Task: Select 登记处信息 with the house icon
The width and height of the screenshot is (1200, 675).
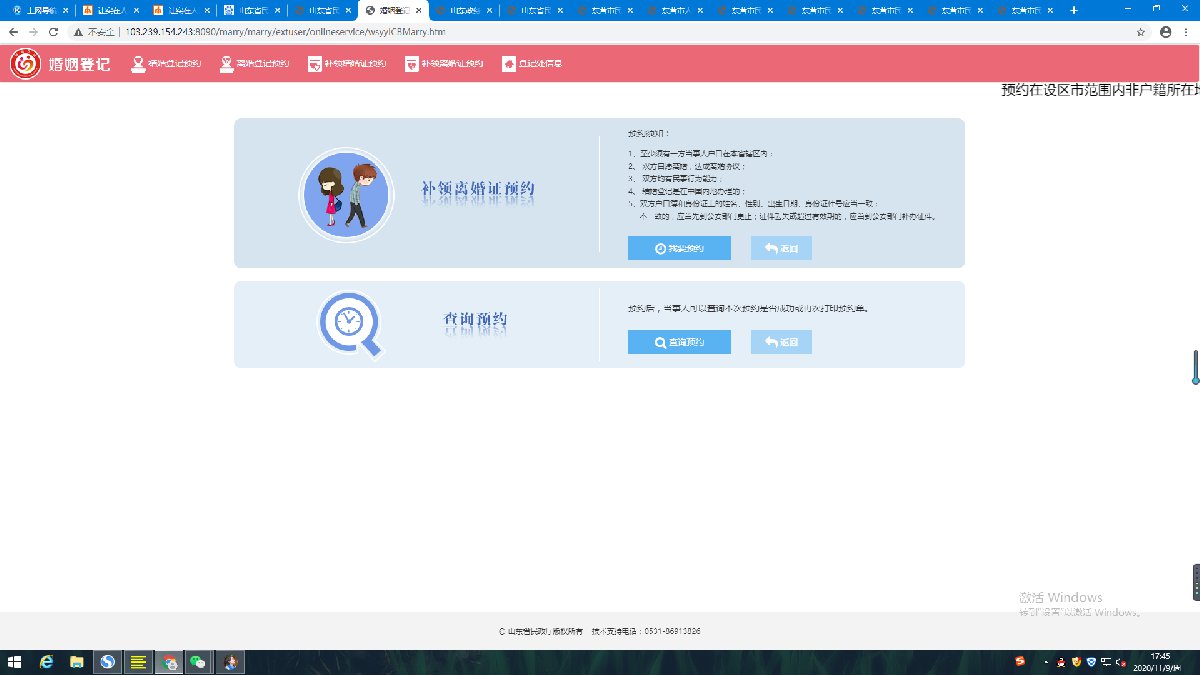Action: [x=532, y=64]
